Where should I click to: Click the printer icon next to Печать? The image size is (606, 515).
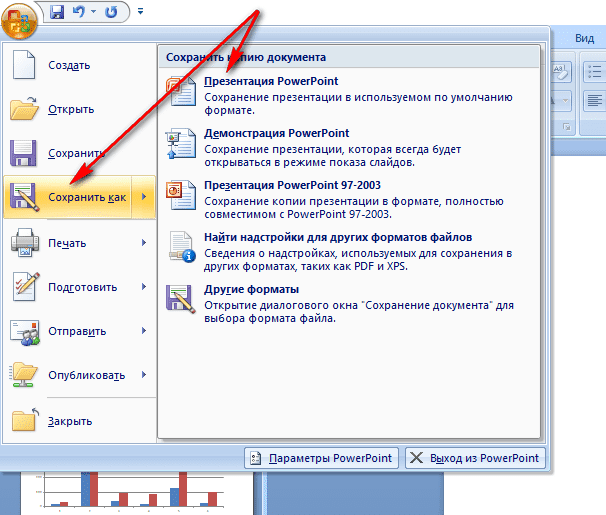[x=25, y=243]
